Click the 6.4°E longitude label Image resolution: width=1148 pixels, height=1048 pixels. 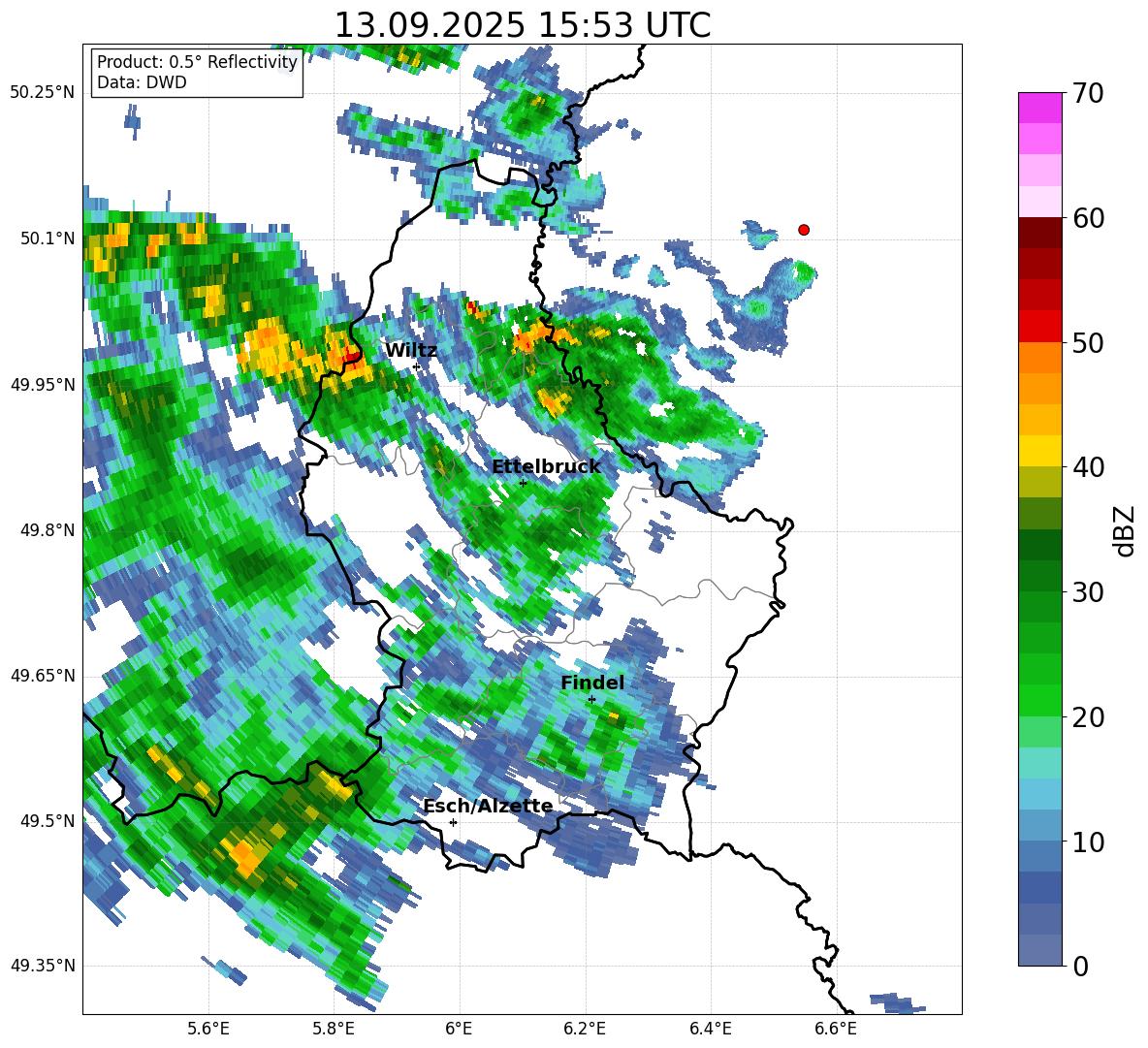point(710,1029)
